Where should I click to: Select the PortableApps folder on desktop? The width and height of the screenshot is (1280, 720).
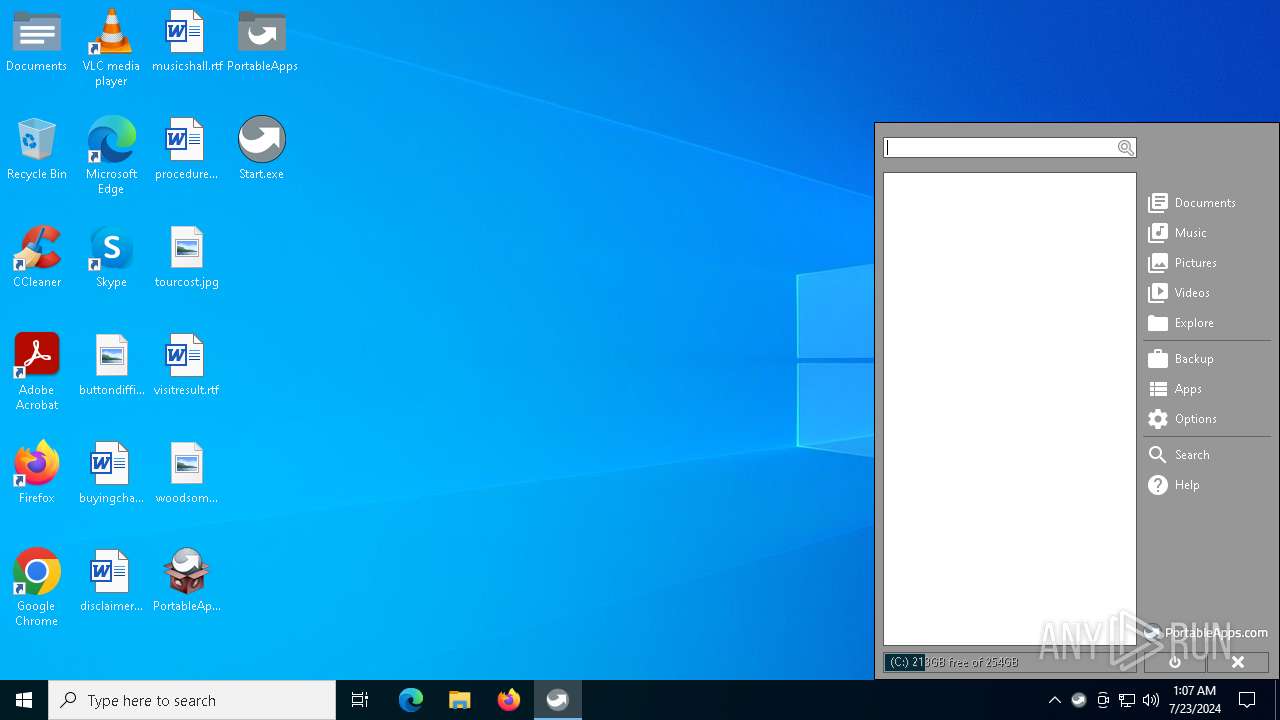262,42
